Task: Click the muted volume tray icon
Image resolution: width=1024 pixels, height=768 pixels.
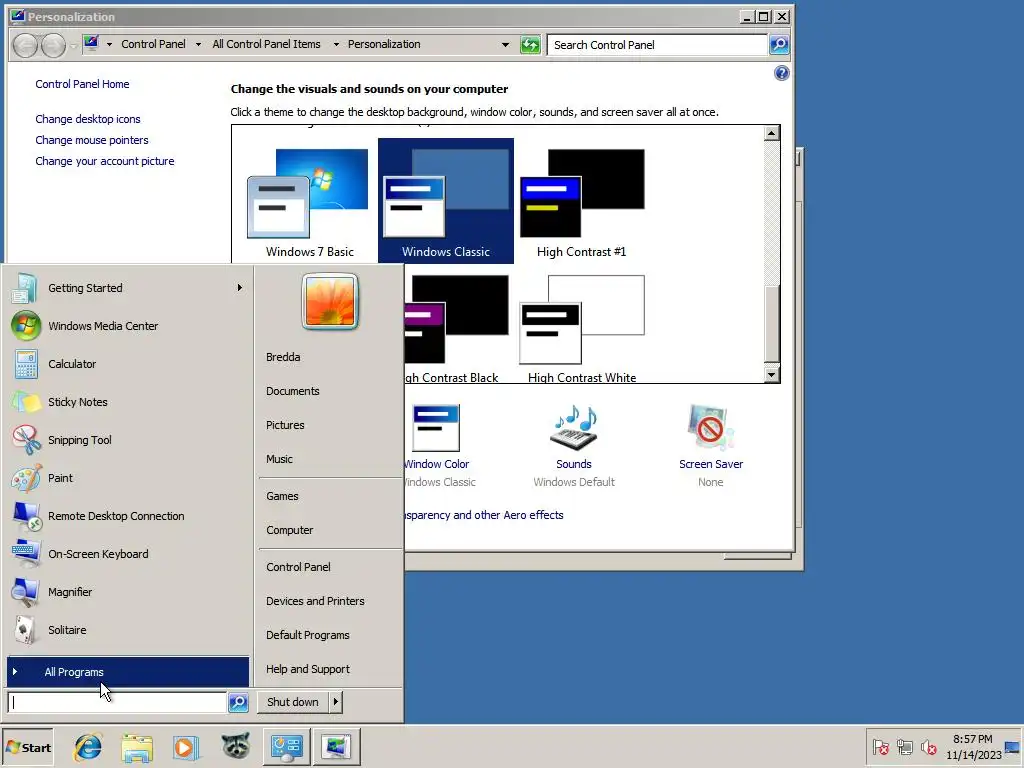Action: pos(929,747)
